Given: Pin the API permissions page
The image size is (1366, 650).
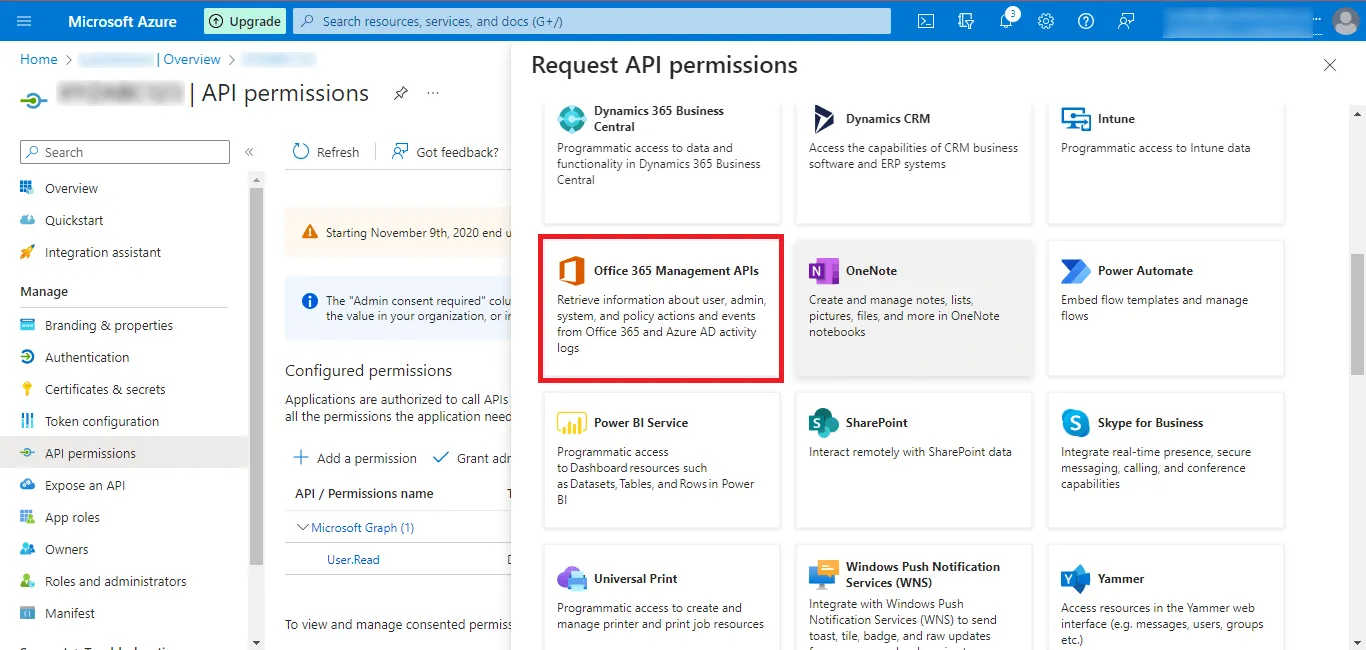Looking at the screenshot, I should click(400, 93).
